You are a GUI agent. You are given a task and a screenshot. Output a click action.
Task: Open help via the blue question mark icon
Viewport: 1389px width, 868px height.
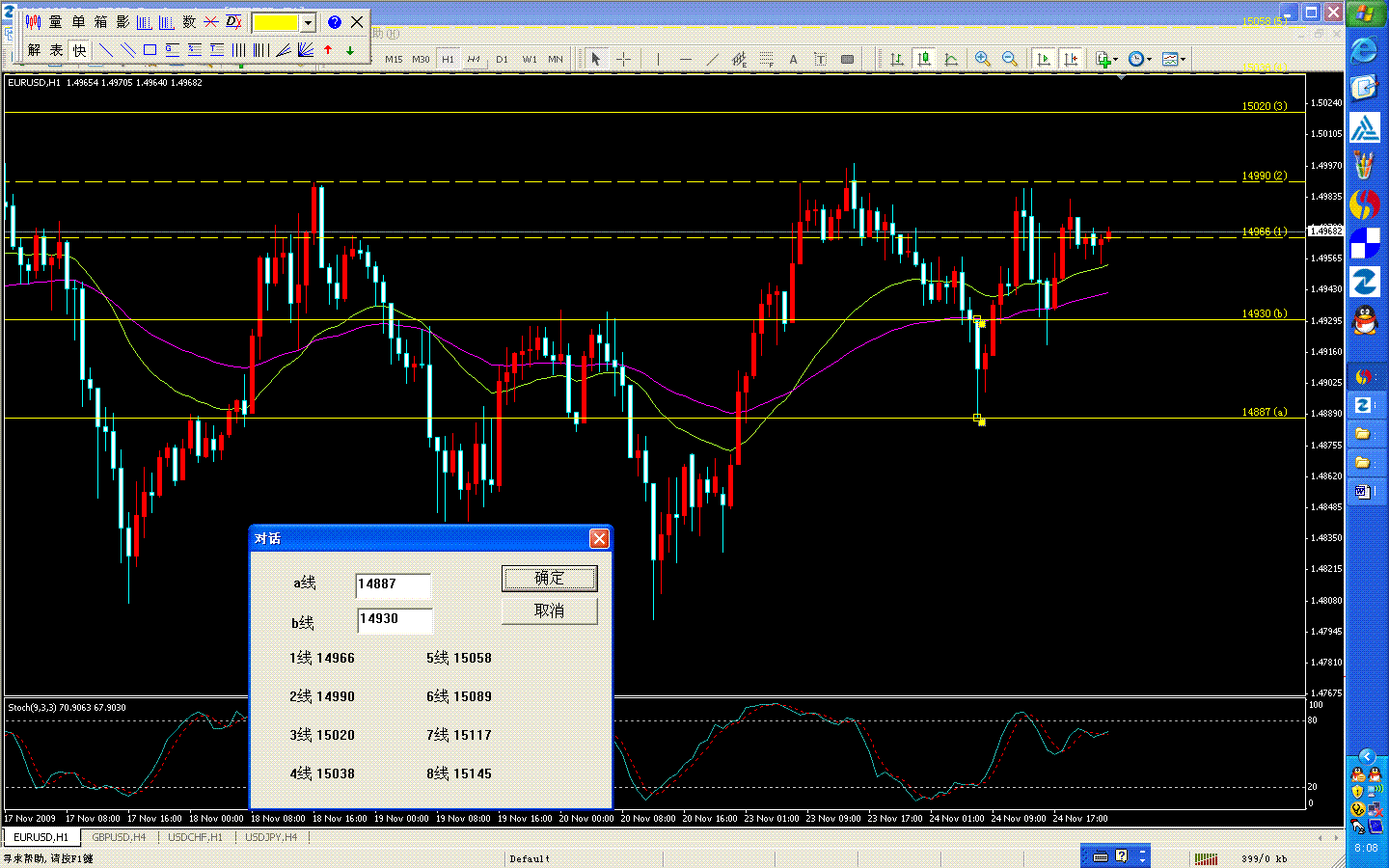coord(334,22)
